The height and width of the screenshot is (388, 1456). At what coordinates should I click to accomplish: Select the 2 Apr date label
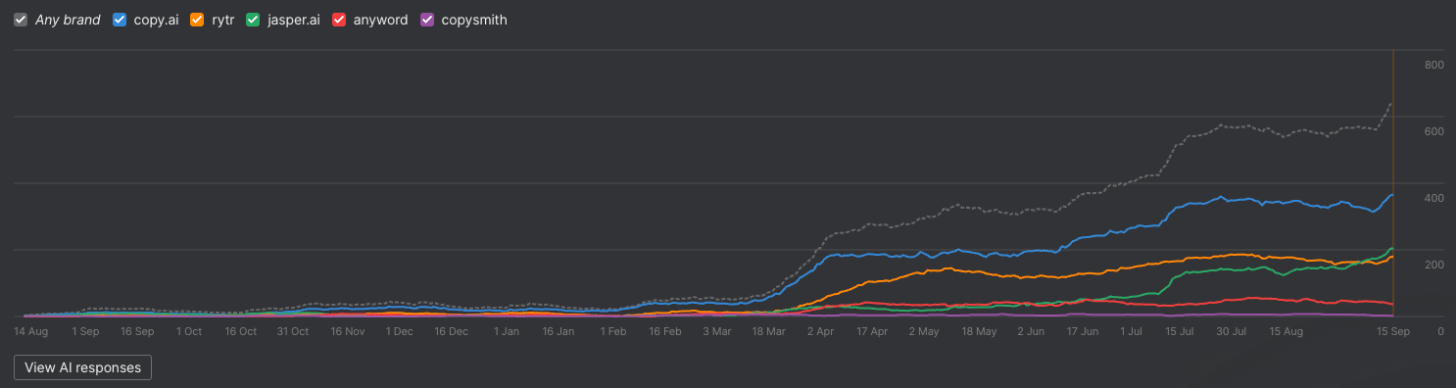(x=821, y=331)
